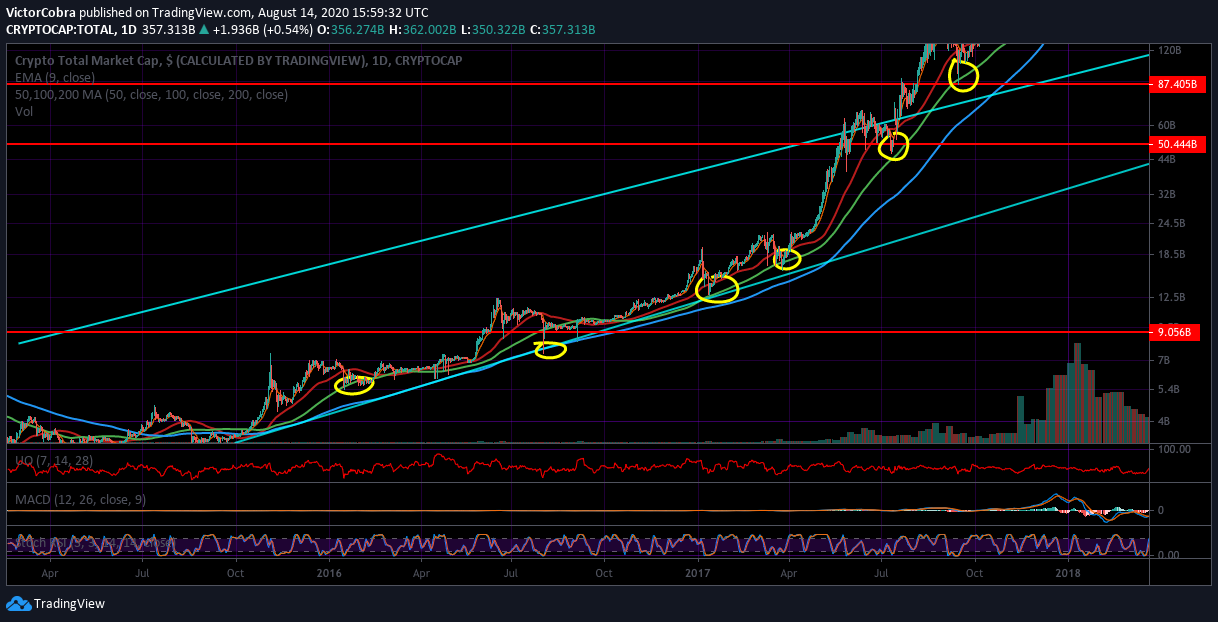Click the 120B price axis label
Image resolution: width=1218 pixels, height=622 pixels.
pos(1170,50)
